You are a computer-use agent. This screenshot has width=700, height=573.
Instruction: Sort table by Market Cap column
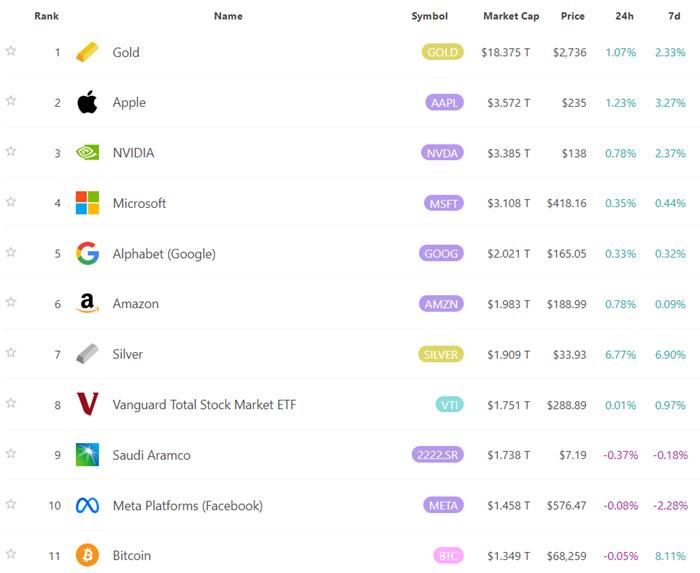pos(510,16)
